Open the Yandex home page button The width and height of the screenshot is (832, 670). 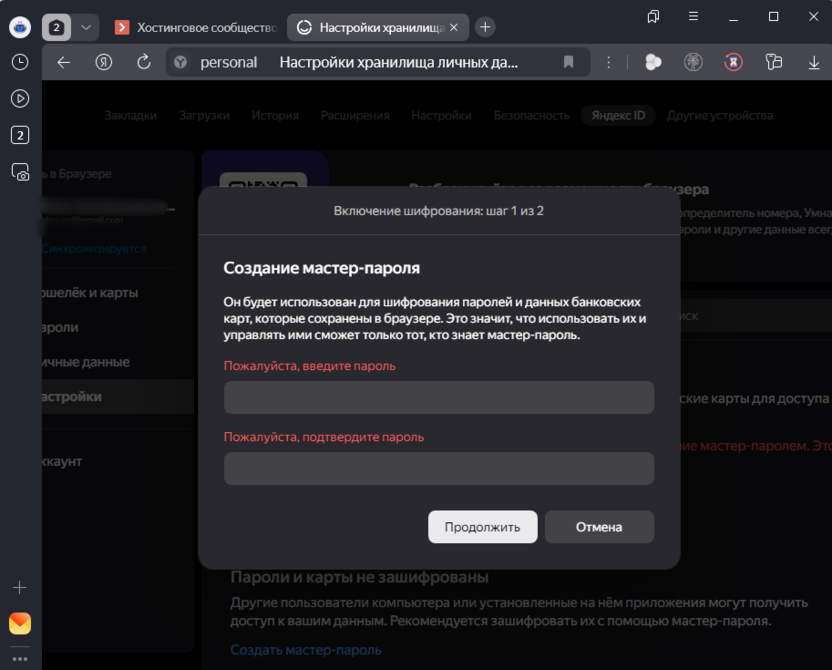pyautogui.click(x=103, y=62)
